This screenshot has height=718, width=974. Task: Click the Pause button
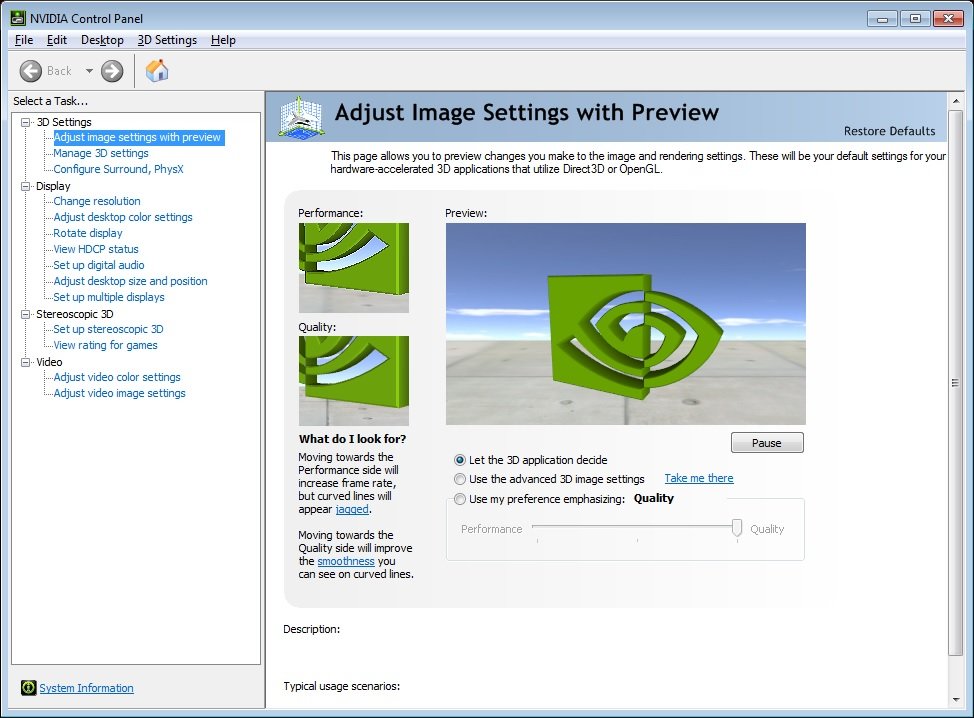click(x=767, y=443)
